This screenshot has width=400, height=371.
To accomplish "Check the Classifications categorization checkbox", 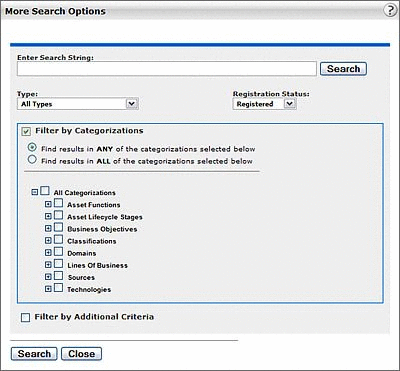I will pyautogui.click(x=58, y=240).
